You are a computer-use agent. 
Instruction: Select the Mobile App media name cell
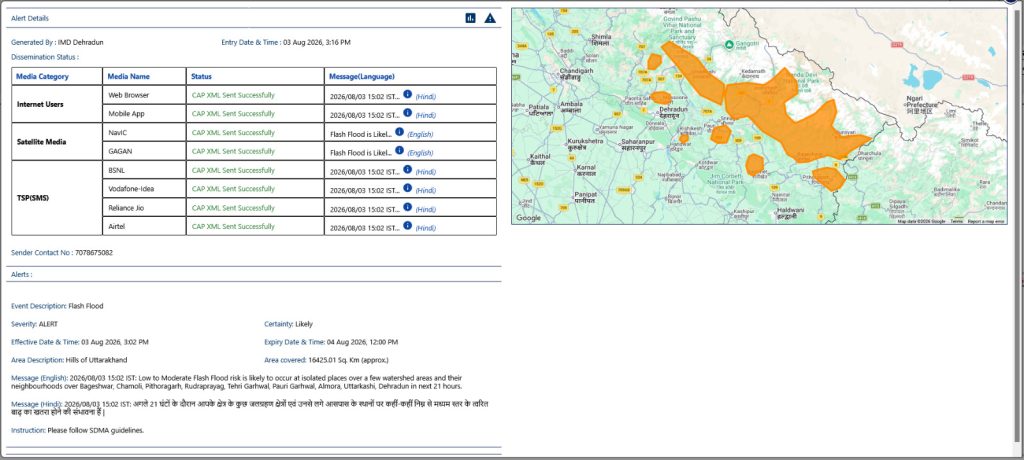click(144, 114)
